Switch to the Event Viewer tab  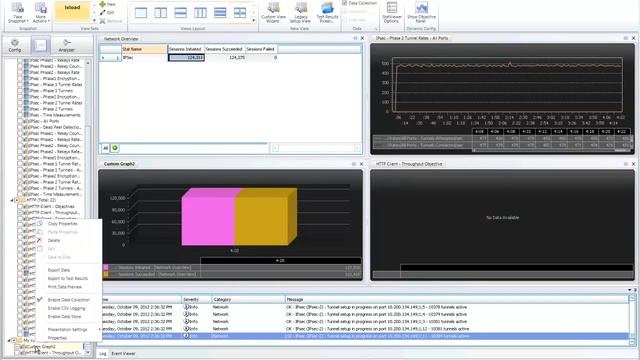click(x=123, y=353)
